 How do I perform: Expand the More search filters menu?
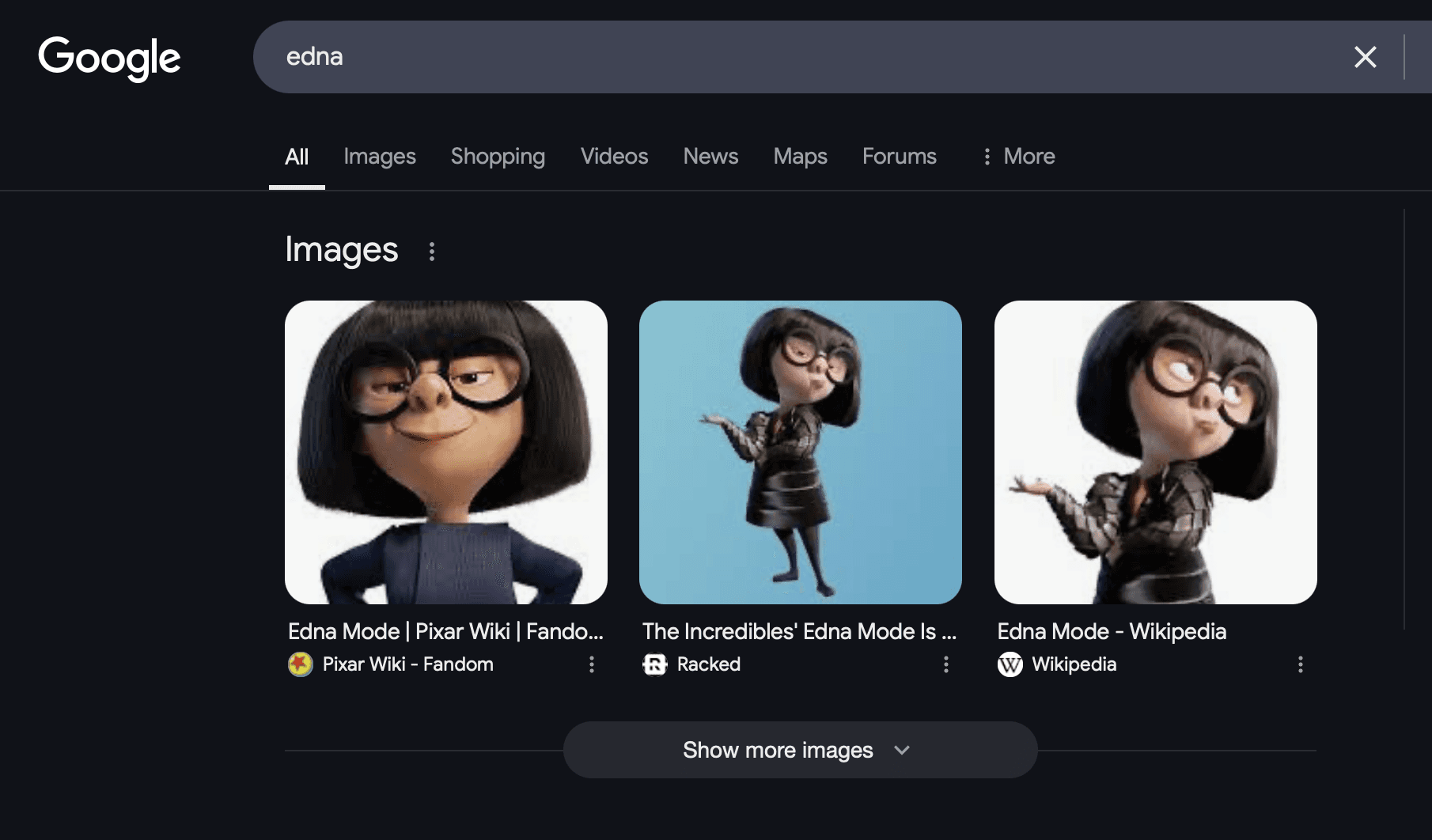coord(1018,157)
